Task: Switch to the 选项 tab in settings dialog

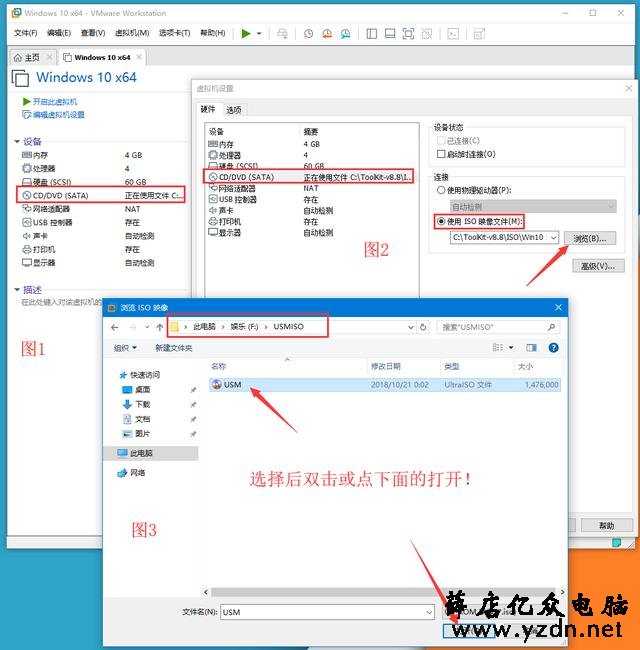Action: pos(233,110)
